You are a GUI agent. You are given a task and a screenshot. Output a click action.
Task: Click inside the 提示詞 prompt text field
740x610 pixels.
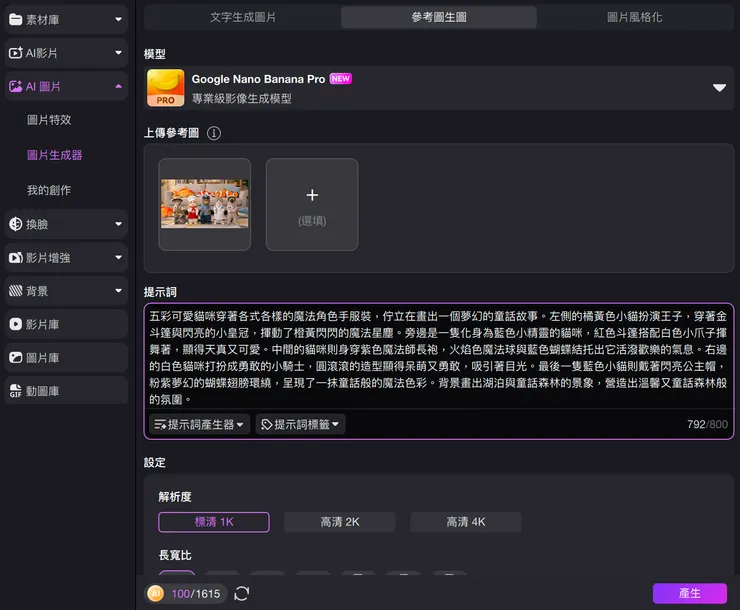438,357
